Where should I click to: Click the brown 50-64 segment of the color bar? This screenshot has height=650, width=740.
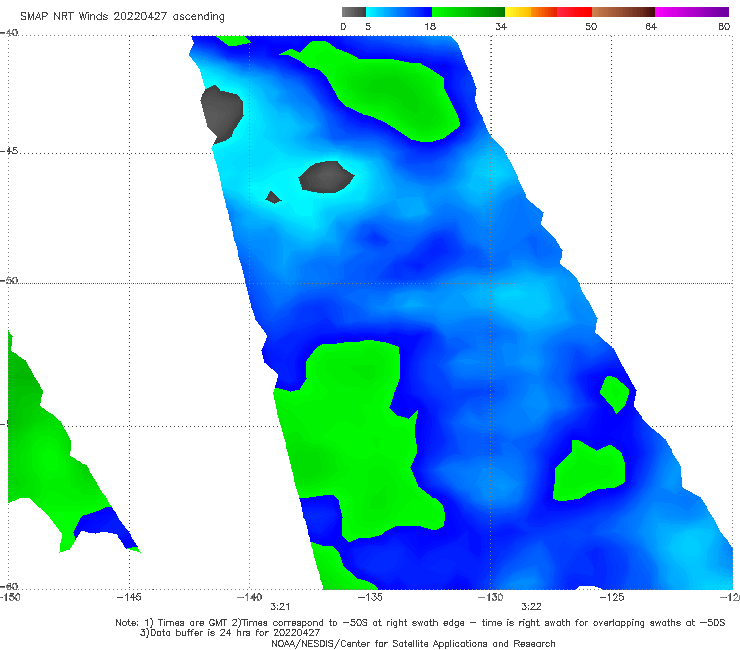coord(623,12)
